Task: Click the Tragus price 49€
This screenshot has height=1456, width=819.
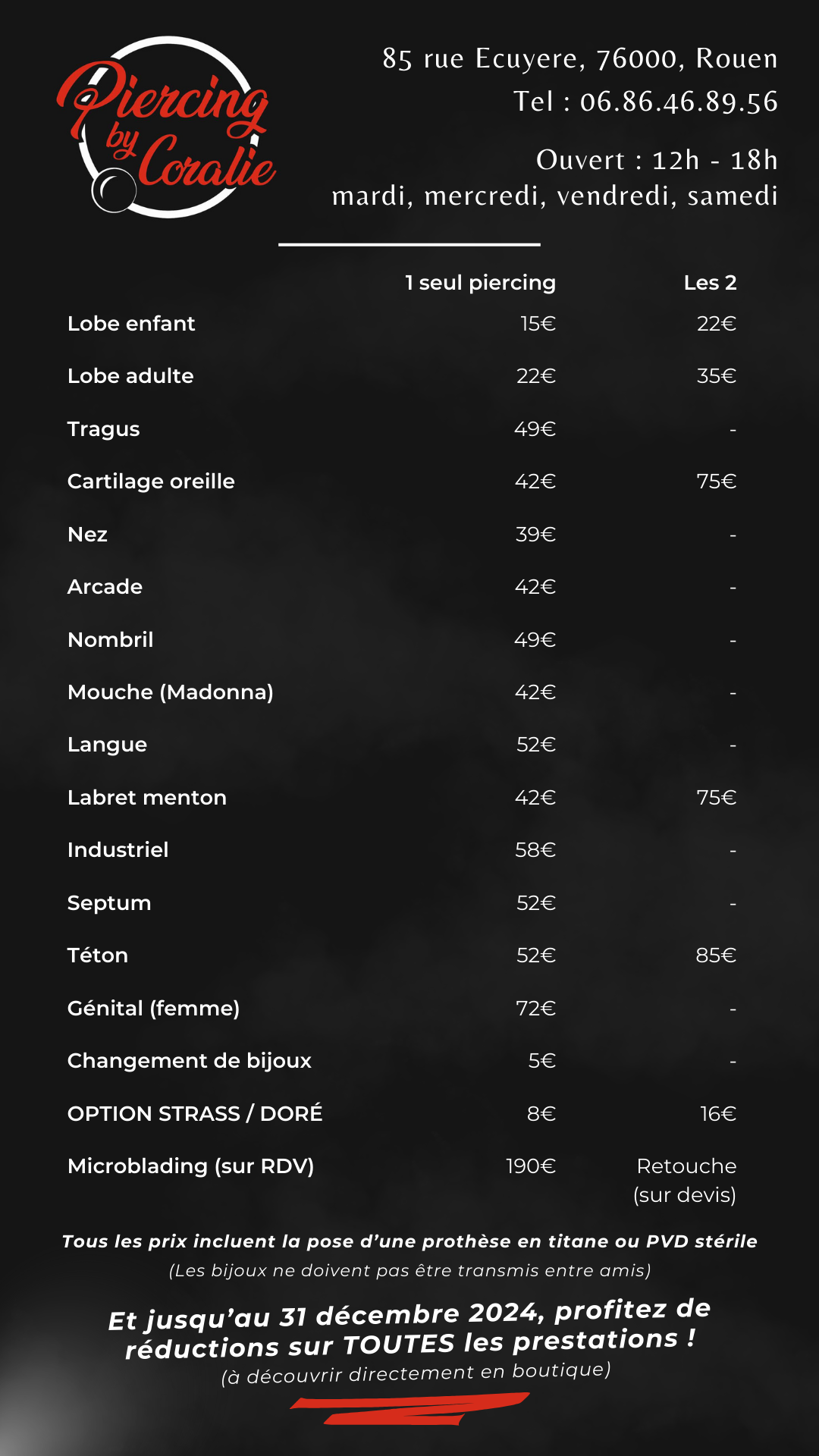Action: click(535, 429)
